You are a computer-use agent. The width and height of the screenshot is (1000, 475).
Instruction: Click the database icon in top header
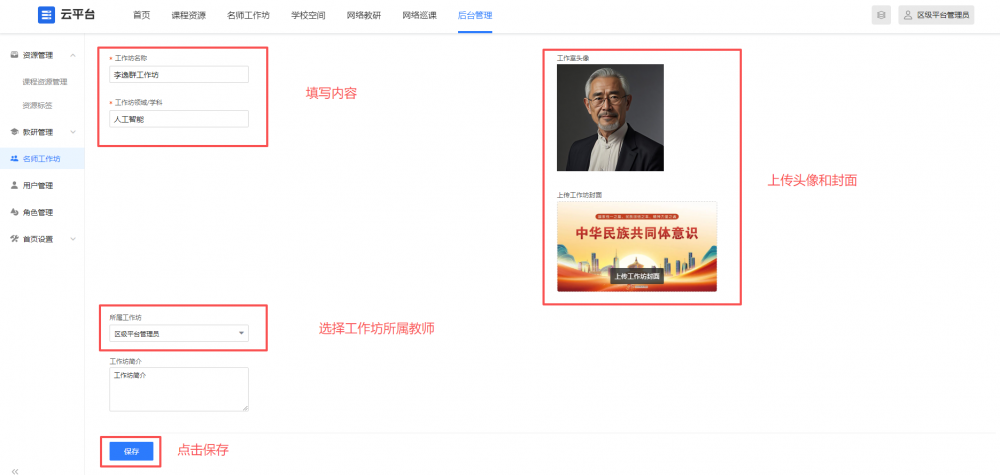coord(880,15)
